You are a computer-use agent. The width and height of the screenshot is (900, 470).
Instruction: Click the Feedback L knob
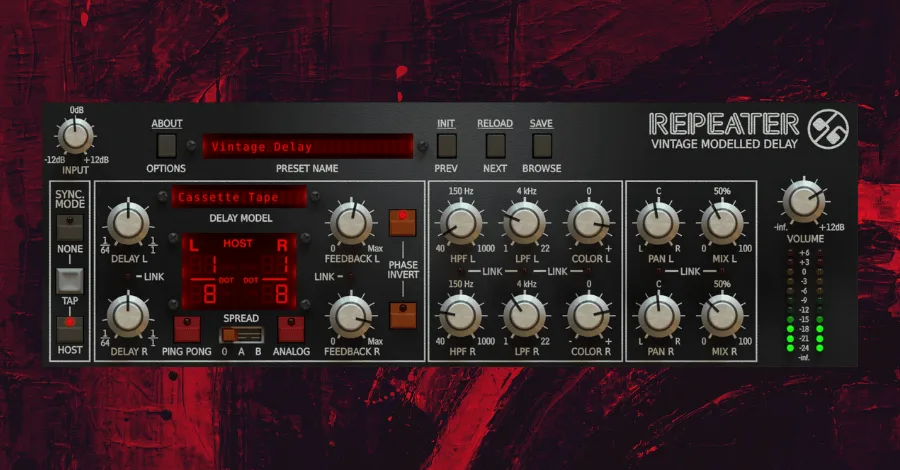(x=351, y=223)
